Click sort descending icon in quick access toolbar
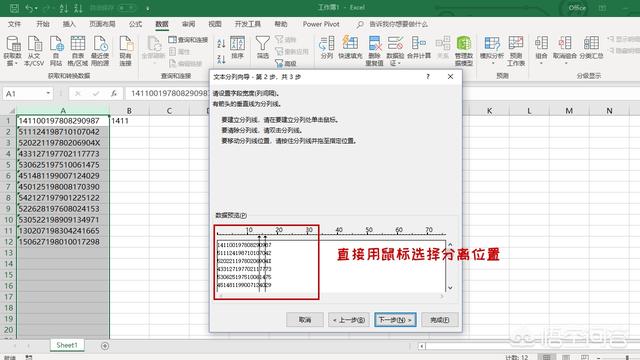 (78, 8)
